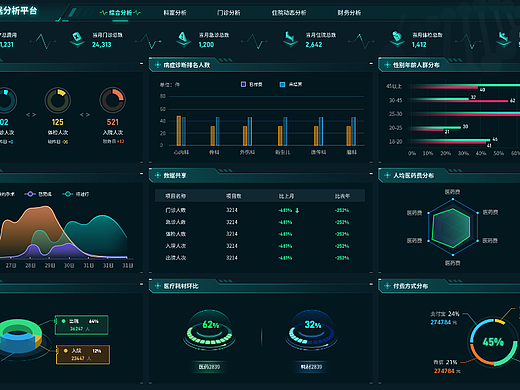Click the green 62% dome gauge
The height and width of the screenshot is (390, 520).
point(209,330)
